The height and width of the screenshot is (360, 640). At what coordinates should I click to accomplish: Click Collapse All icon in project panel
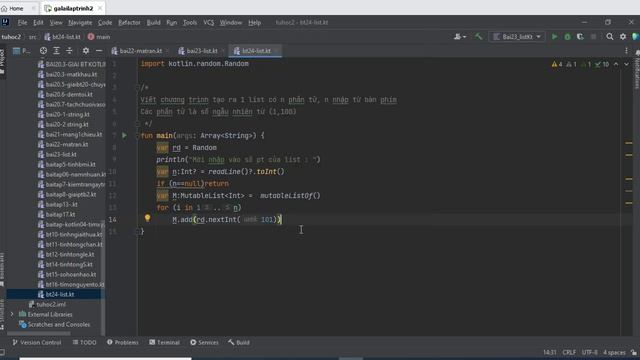pos(69,51)
